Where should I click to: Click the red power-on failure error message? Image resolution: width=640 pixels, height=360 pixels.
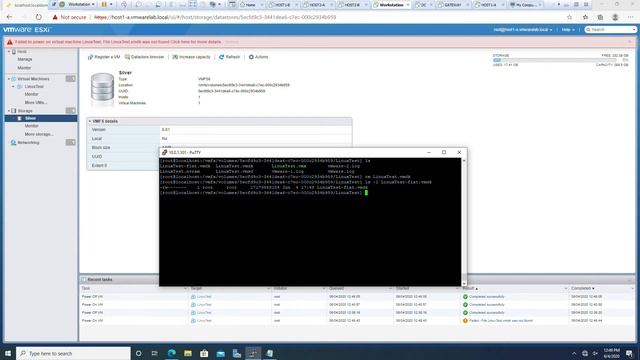point(118,42)
